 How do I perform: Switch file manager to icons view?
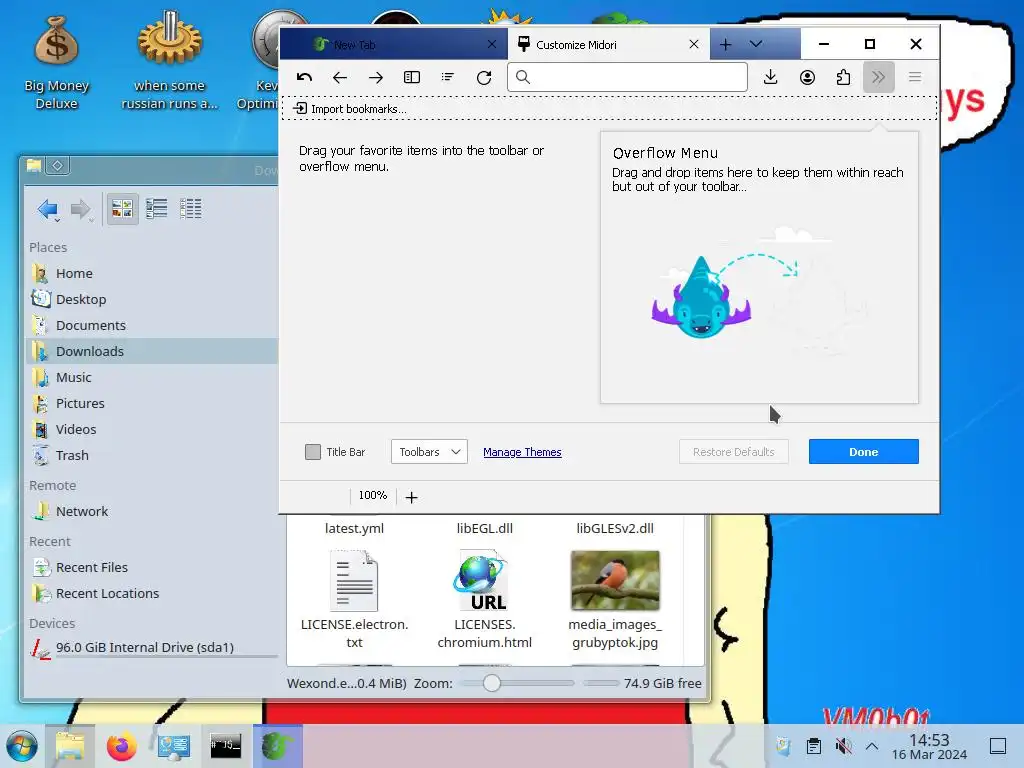click(122, 209)
